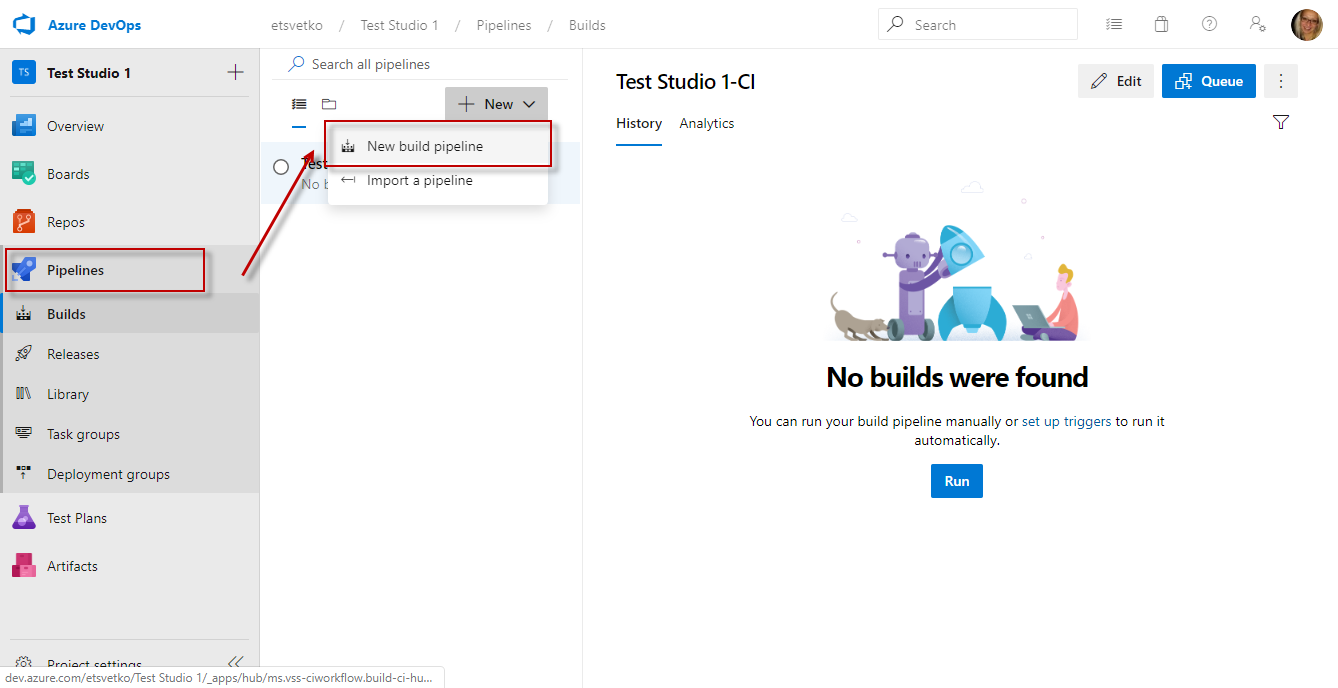This screenshot has height=688, width=1338.
Task: Open the Overview sidebar icon
Action: click(24, 126)
